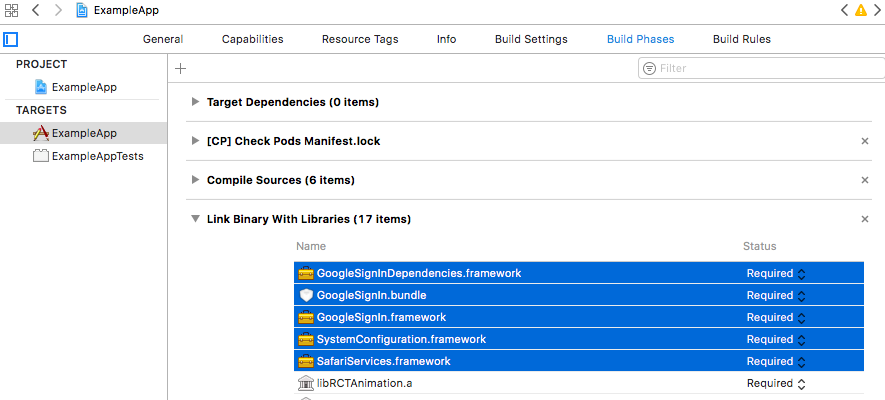Toggle the project navigator sidebar icon
This screenshot has height=400, width=885.
click(x=11, y=40)
